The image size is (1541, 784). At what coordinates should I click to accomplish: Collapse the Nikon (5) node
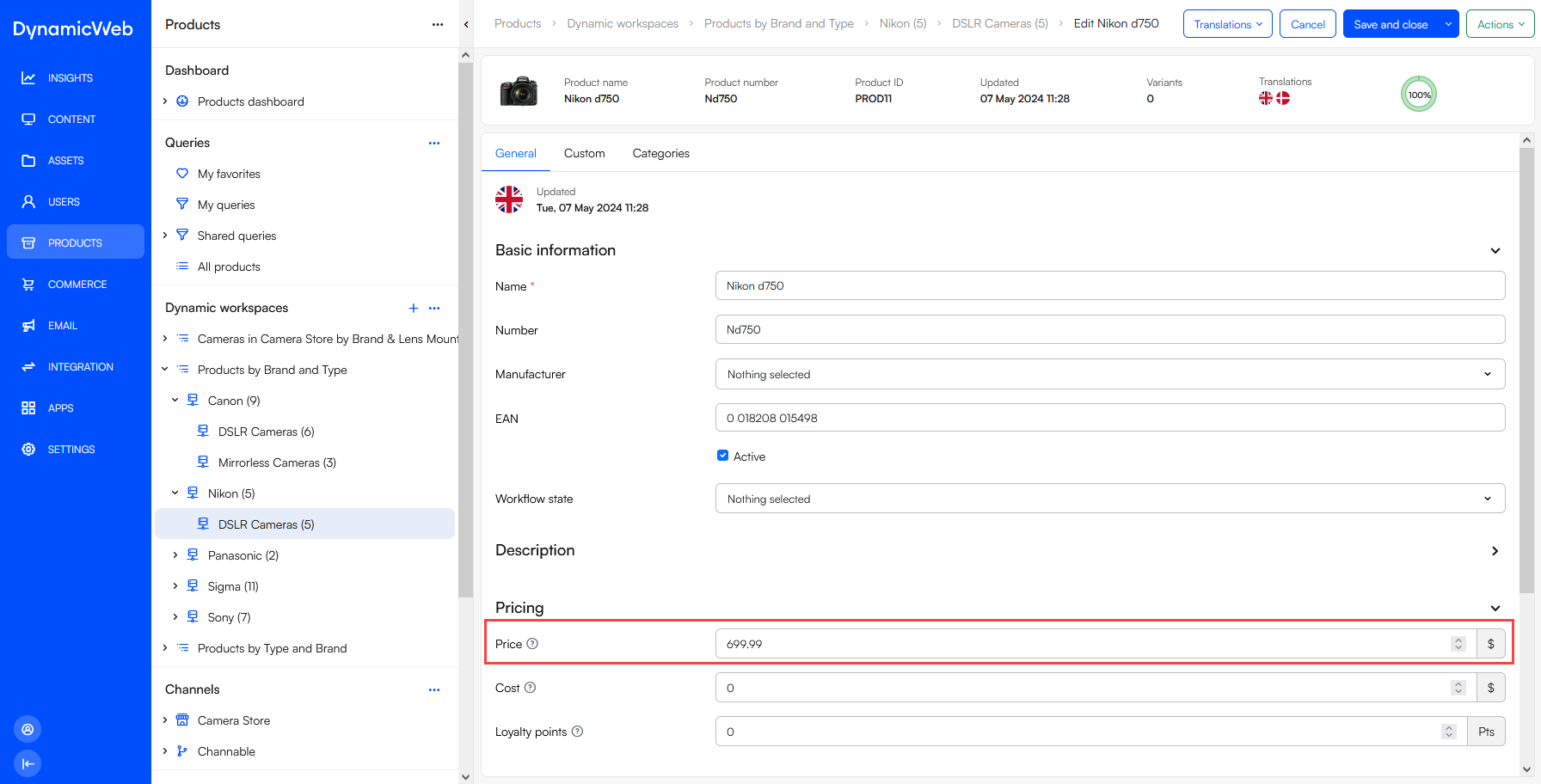[175, 493]
